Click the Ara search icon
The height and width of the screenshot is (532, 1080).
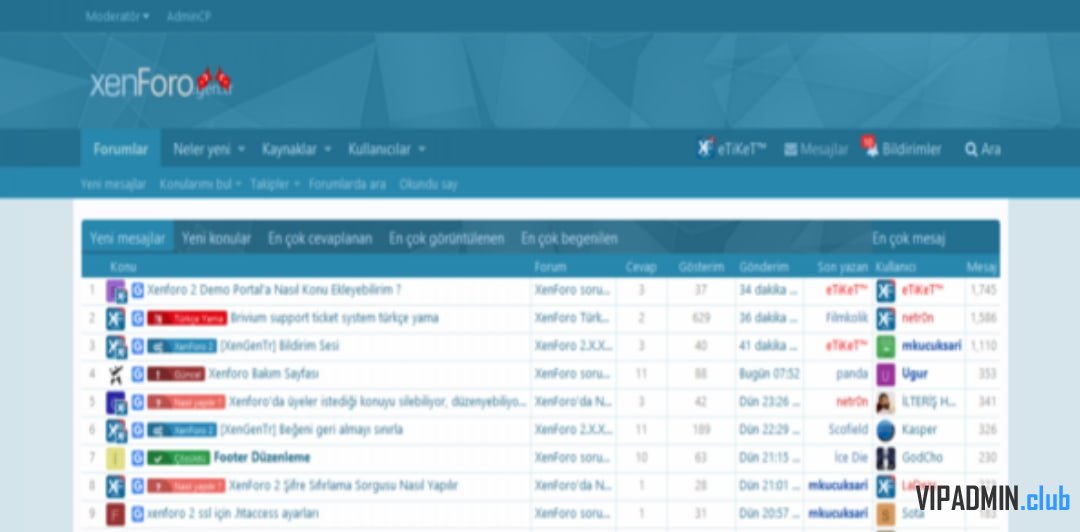983,149
